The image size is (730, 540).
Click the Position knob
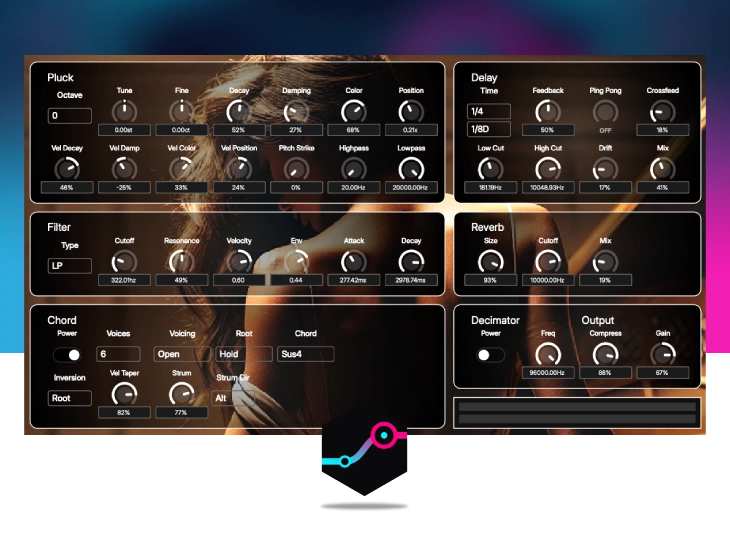[x=411, y=112]
